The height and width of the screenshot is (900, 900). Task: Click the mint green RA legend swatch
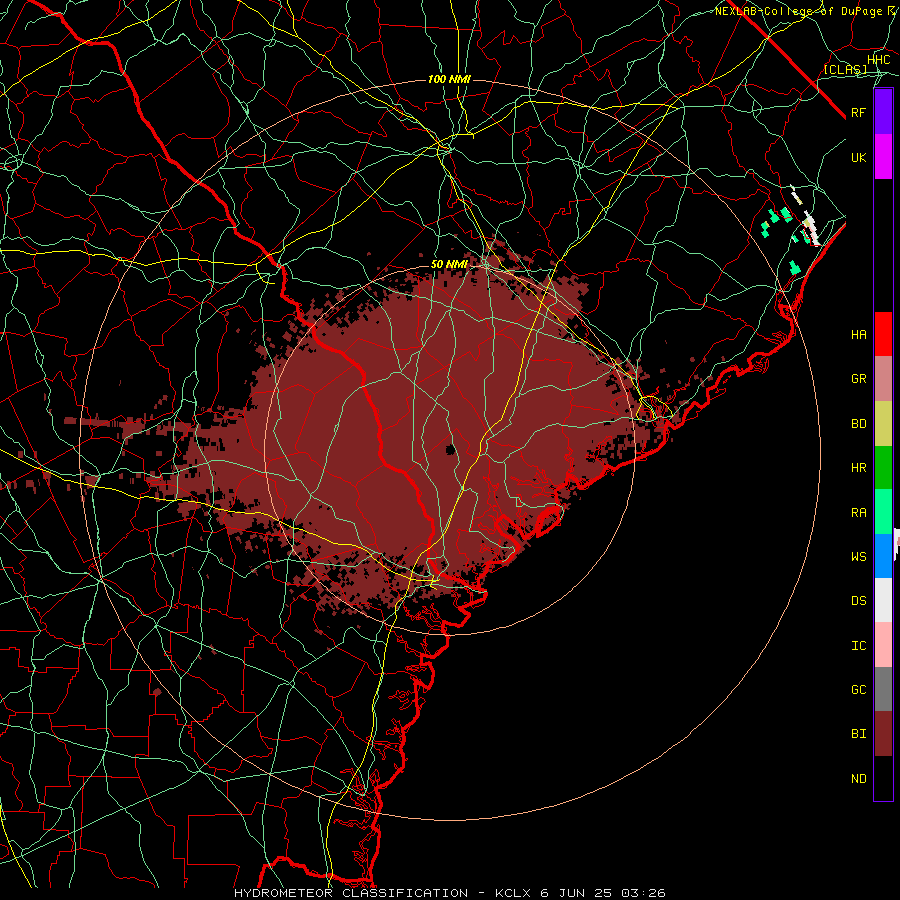883,512
